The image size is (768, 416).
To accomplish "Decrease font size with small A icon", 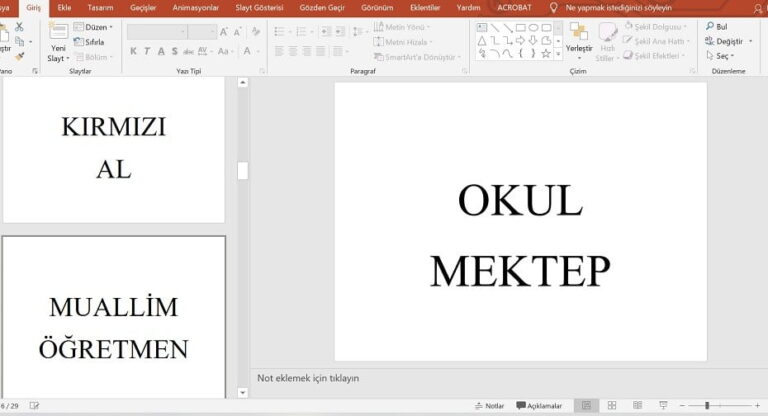I will tap(237, 32).
